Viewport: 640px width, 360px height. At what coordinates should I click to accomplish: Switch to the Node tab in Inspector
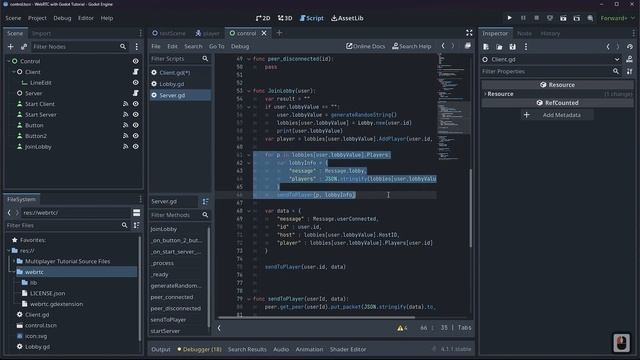coord(524,33)
